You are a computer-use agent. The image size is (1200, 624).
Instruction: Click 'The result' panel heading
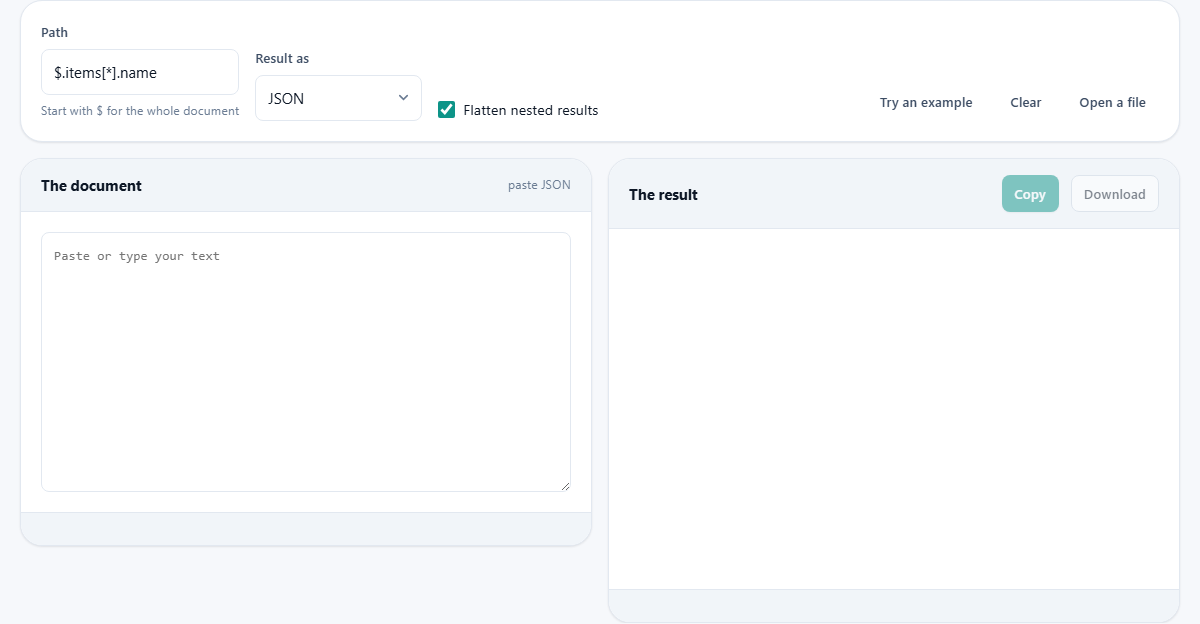663,195
